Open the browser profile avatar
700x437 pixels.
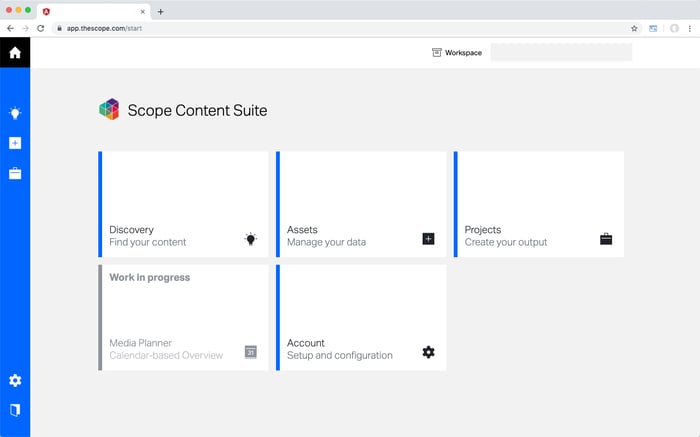coord(674,28)
